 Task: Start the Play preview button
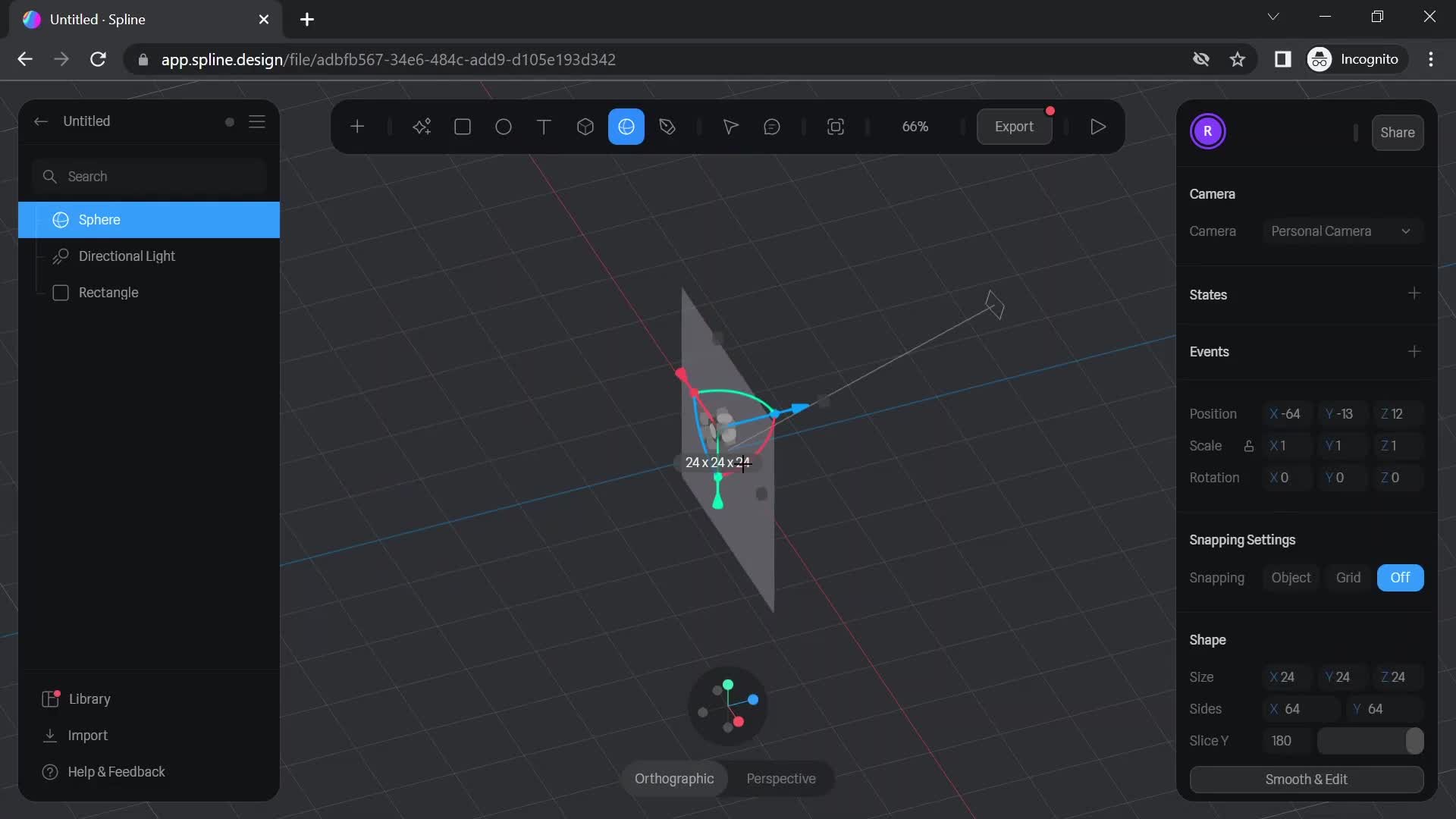tap(1097, 127)
